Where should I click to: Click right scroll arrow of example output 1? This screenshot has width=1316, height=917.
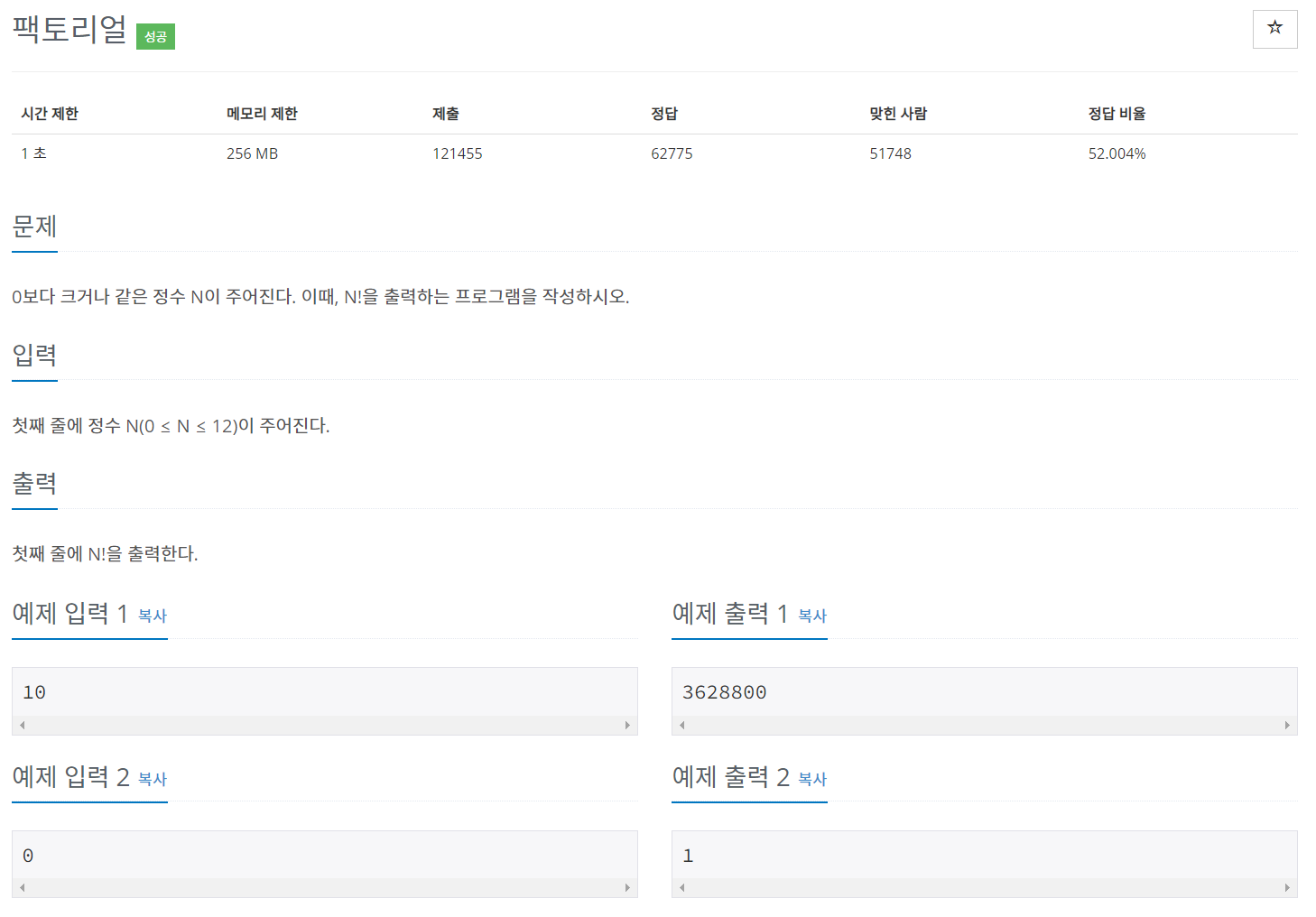[x=1287, y=725]
